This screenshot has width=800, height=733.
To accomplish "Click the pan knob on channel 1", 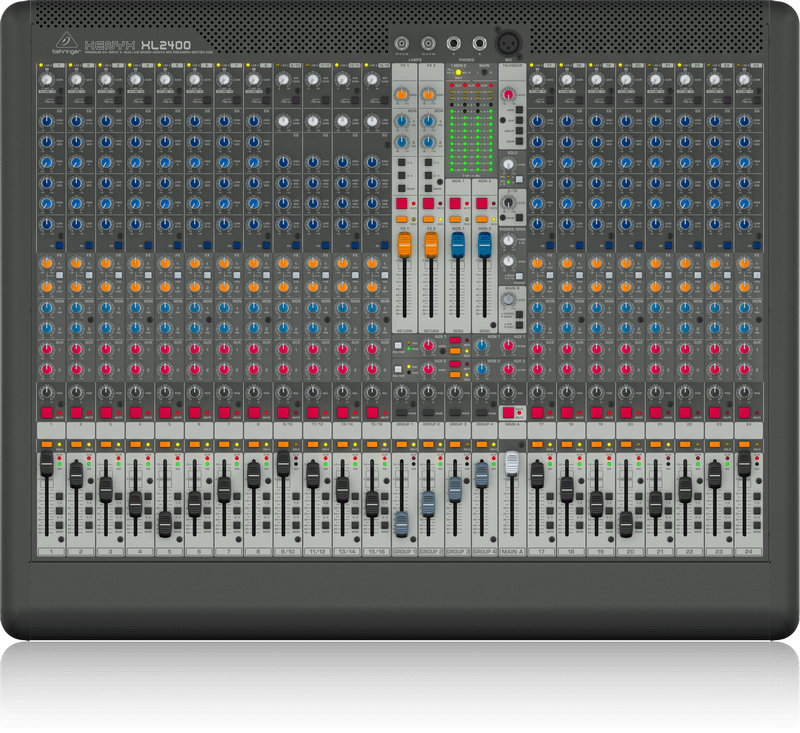I will (46, 393).
